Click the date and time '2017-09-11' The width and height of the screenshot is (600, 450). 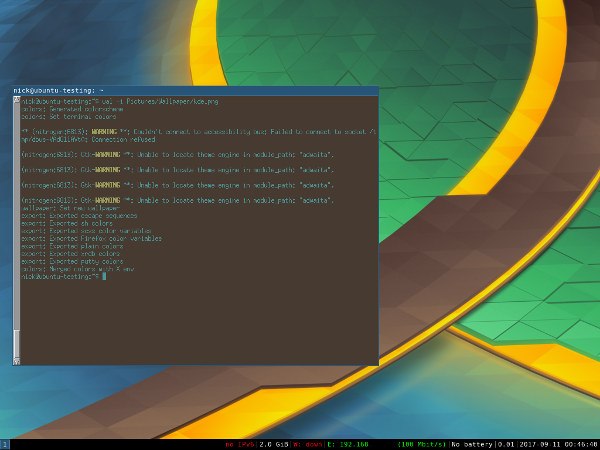click(x=557, y=445)
